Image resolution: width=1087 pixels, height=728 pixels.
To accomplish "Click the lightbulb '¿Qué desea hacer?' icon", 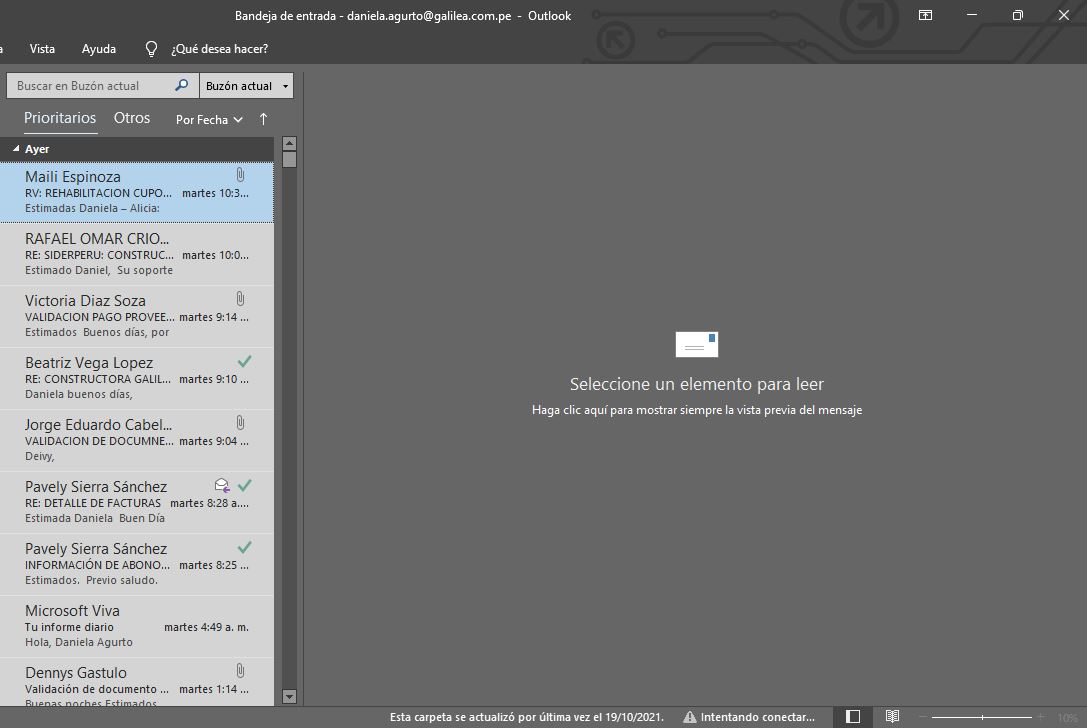I will coord(152,49).
